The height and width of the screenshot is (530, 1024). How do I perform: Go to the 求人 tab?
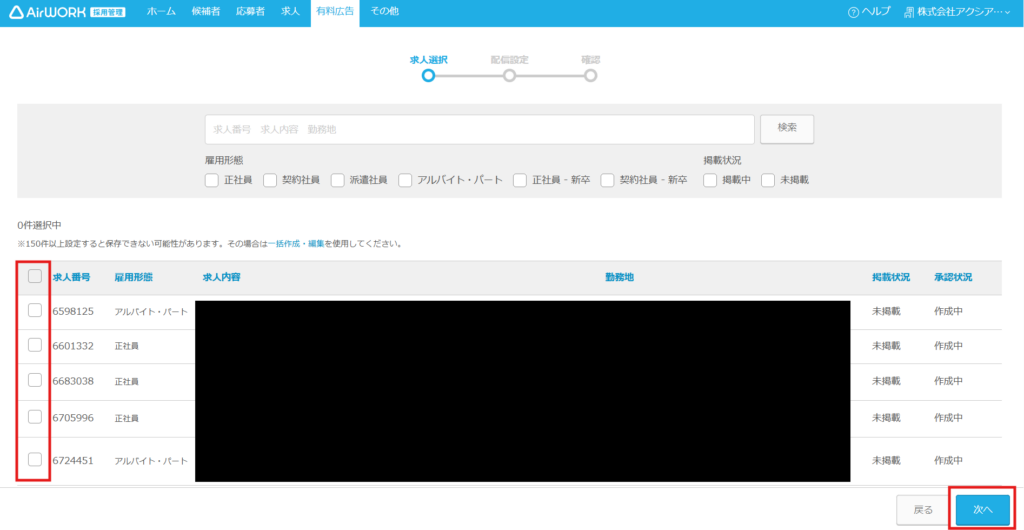tap(290, 11)
